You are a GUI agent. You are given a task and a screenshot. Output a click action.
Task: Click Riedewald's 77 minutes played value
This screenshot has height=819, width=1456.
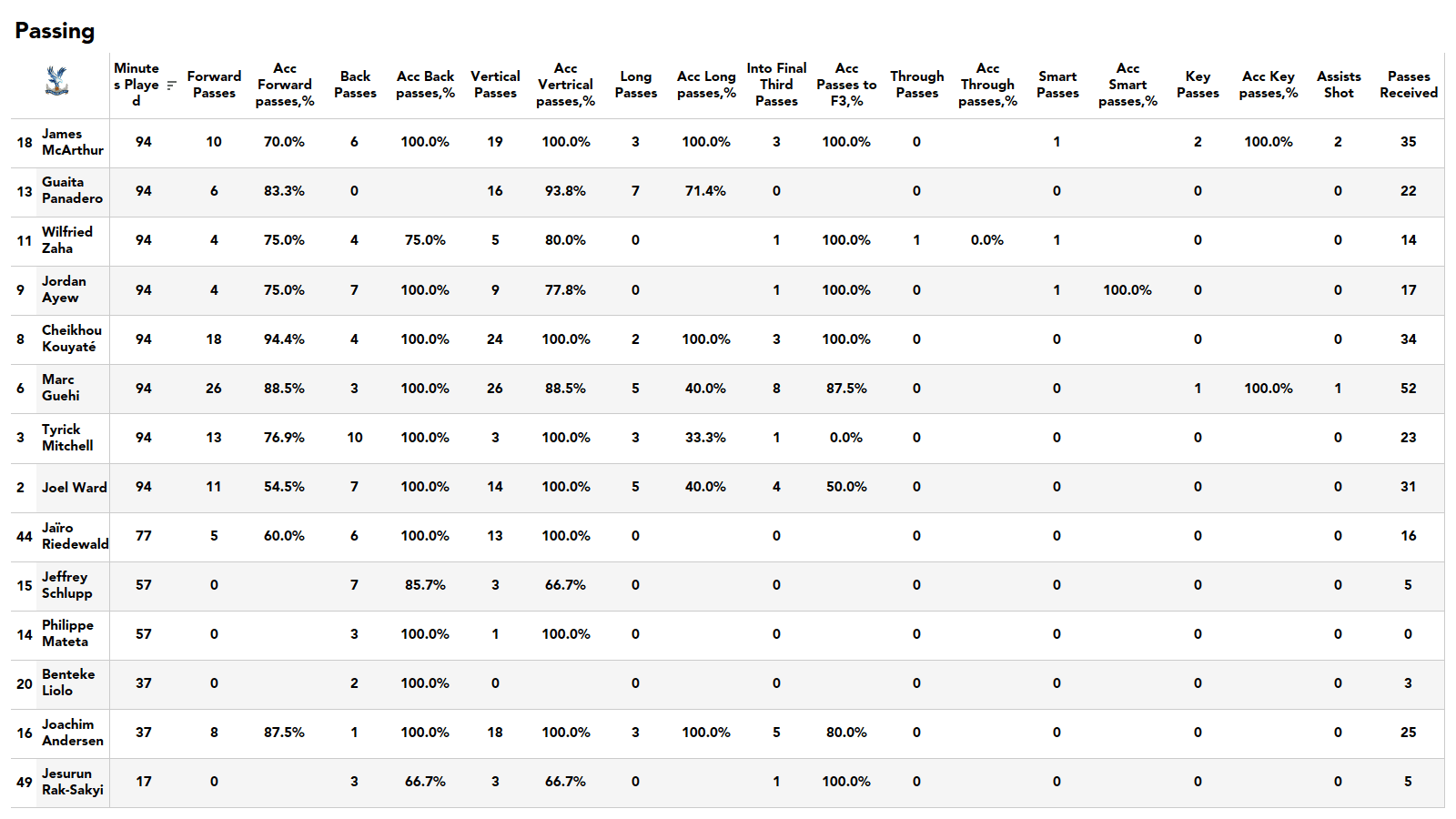click(x=144, y=536)
